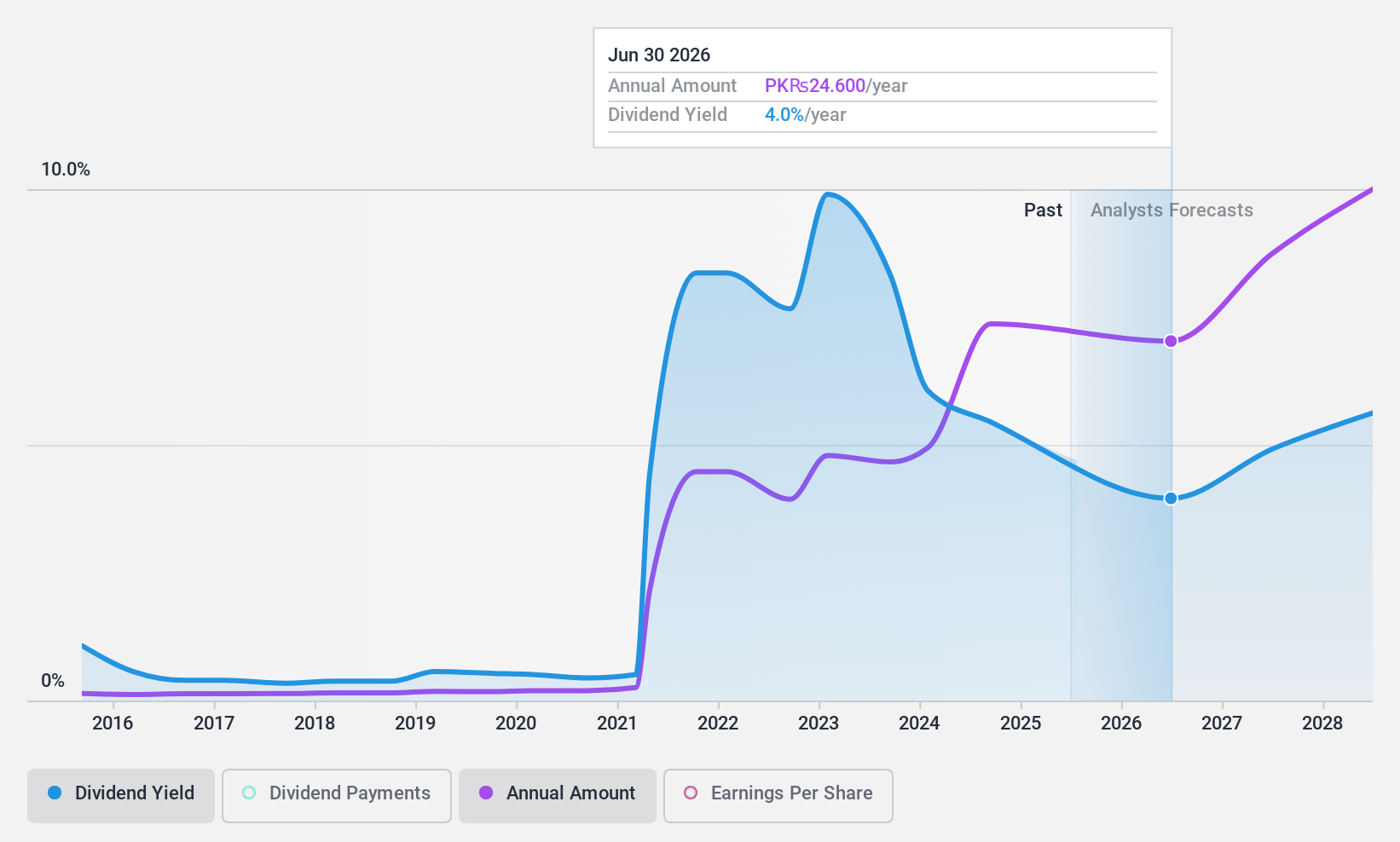Viewport: 1400px width, 842px height.
Task: Select the 2023 axis label
Action: 819,724
